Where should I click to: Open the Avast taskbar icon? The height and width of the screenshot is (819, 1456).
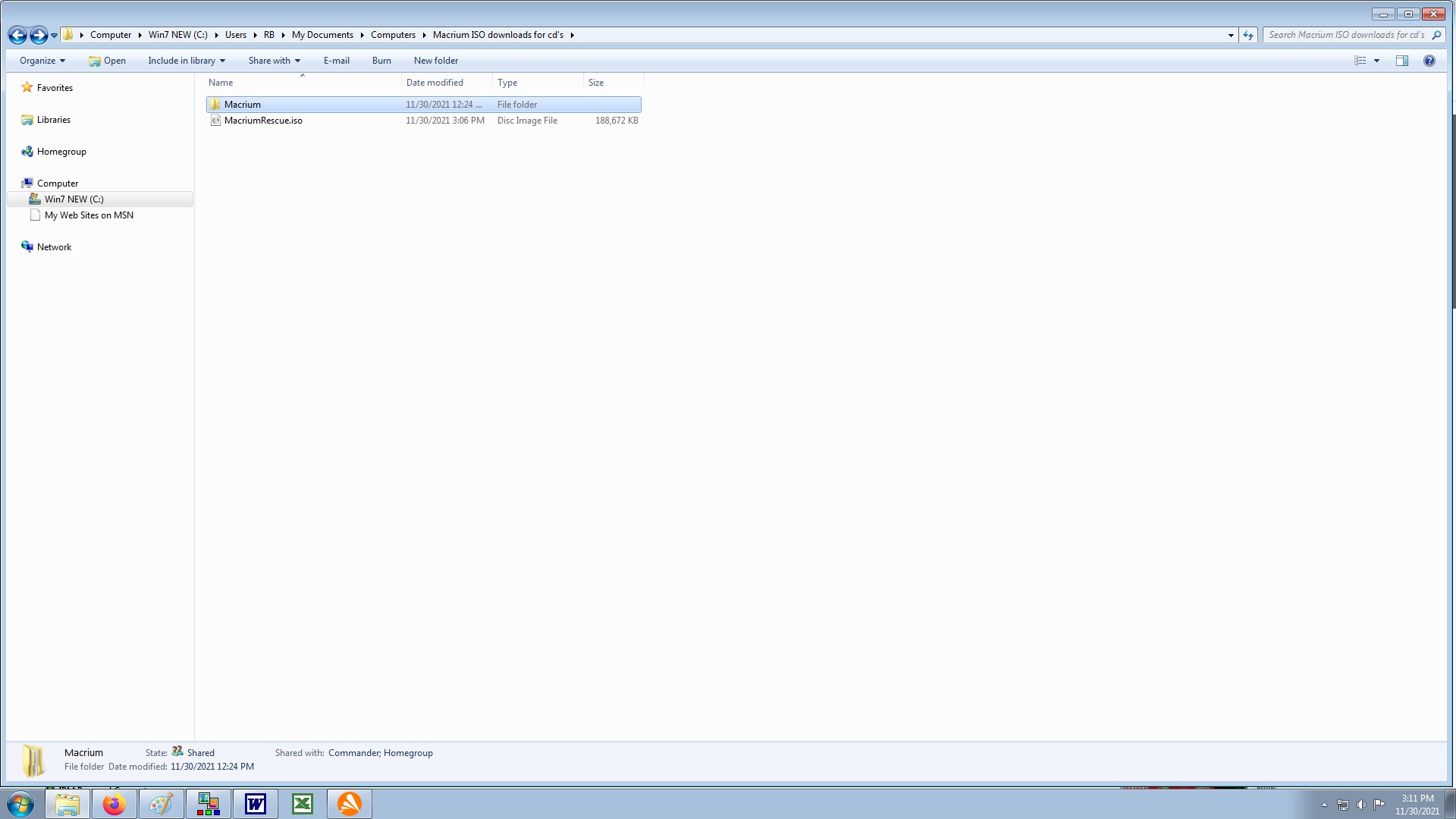click(x=350, y=804)
